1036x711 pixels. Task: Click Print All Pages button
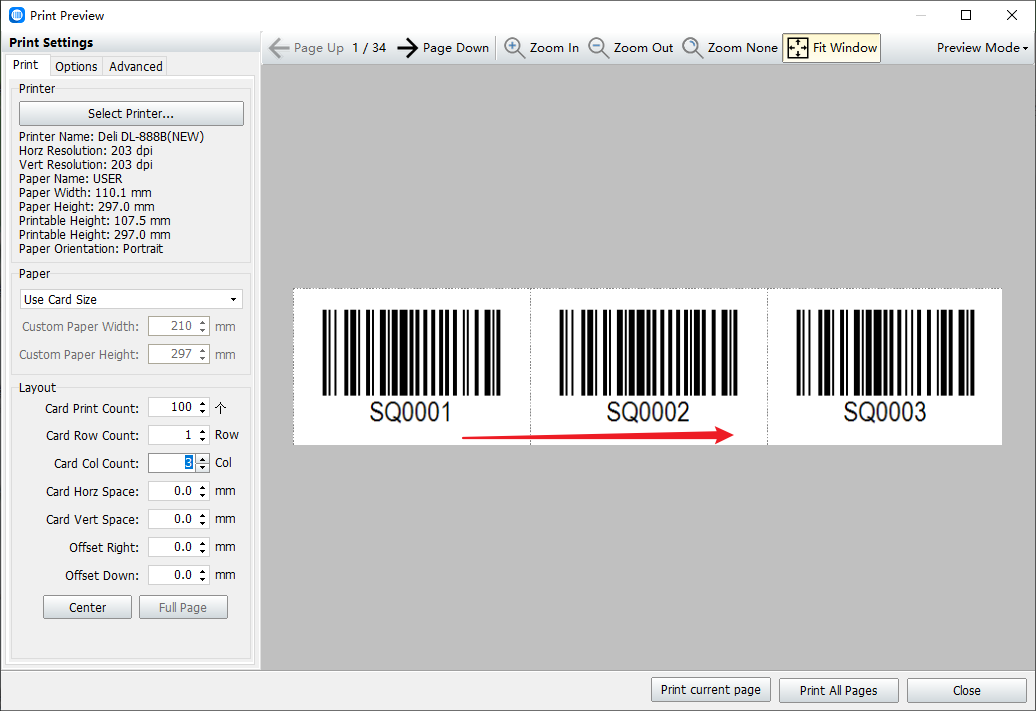tap(838, 691)
